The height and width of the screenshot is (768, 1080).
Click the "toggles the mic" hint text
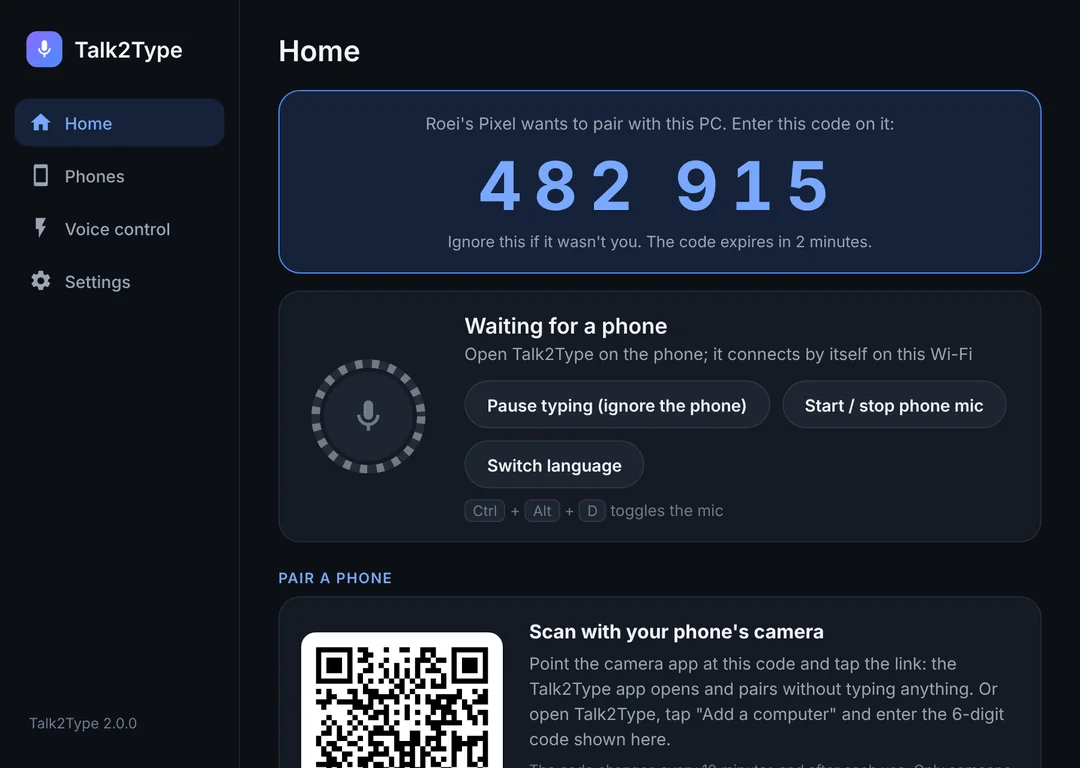tap(667, 510)
